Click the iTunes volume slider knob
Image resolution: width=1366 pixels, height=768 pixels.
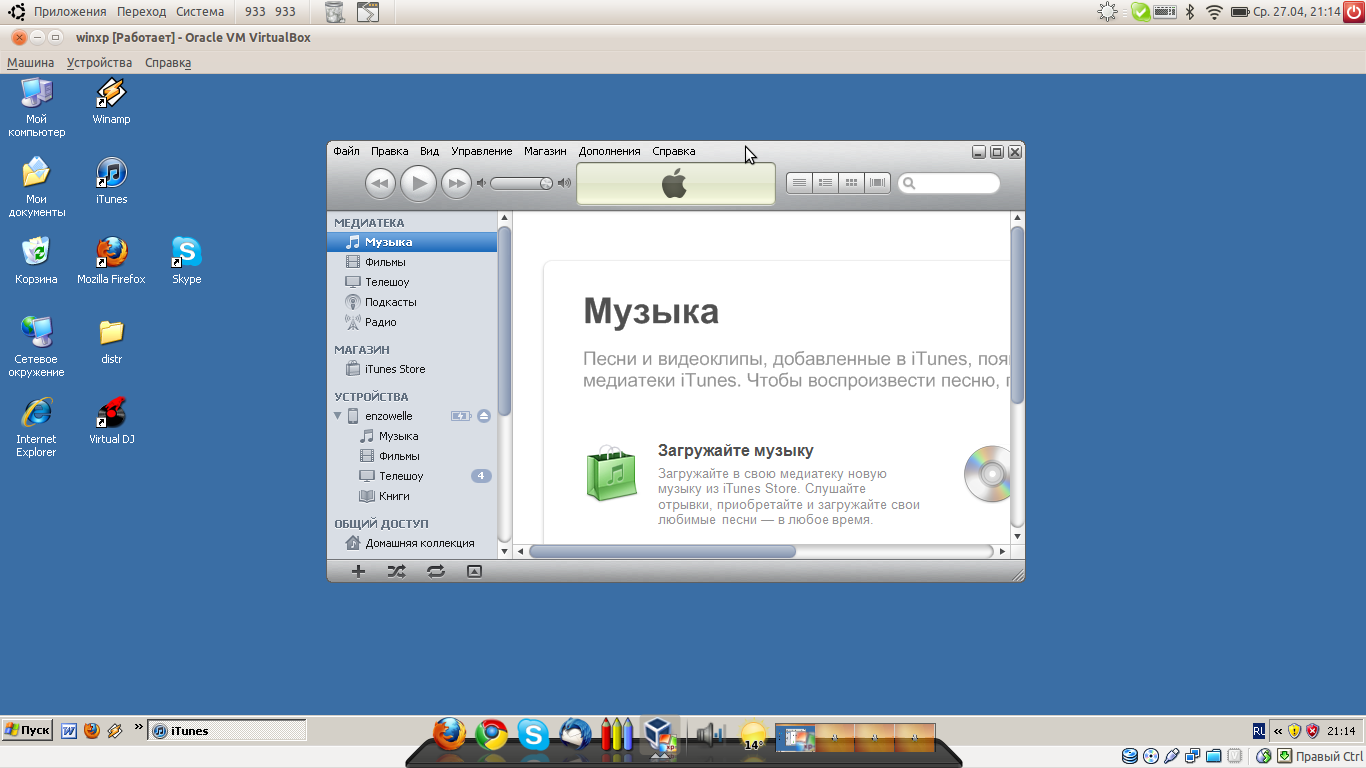click(546, 183)
